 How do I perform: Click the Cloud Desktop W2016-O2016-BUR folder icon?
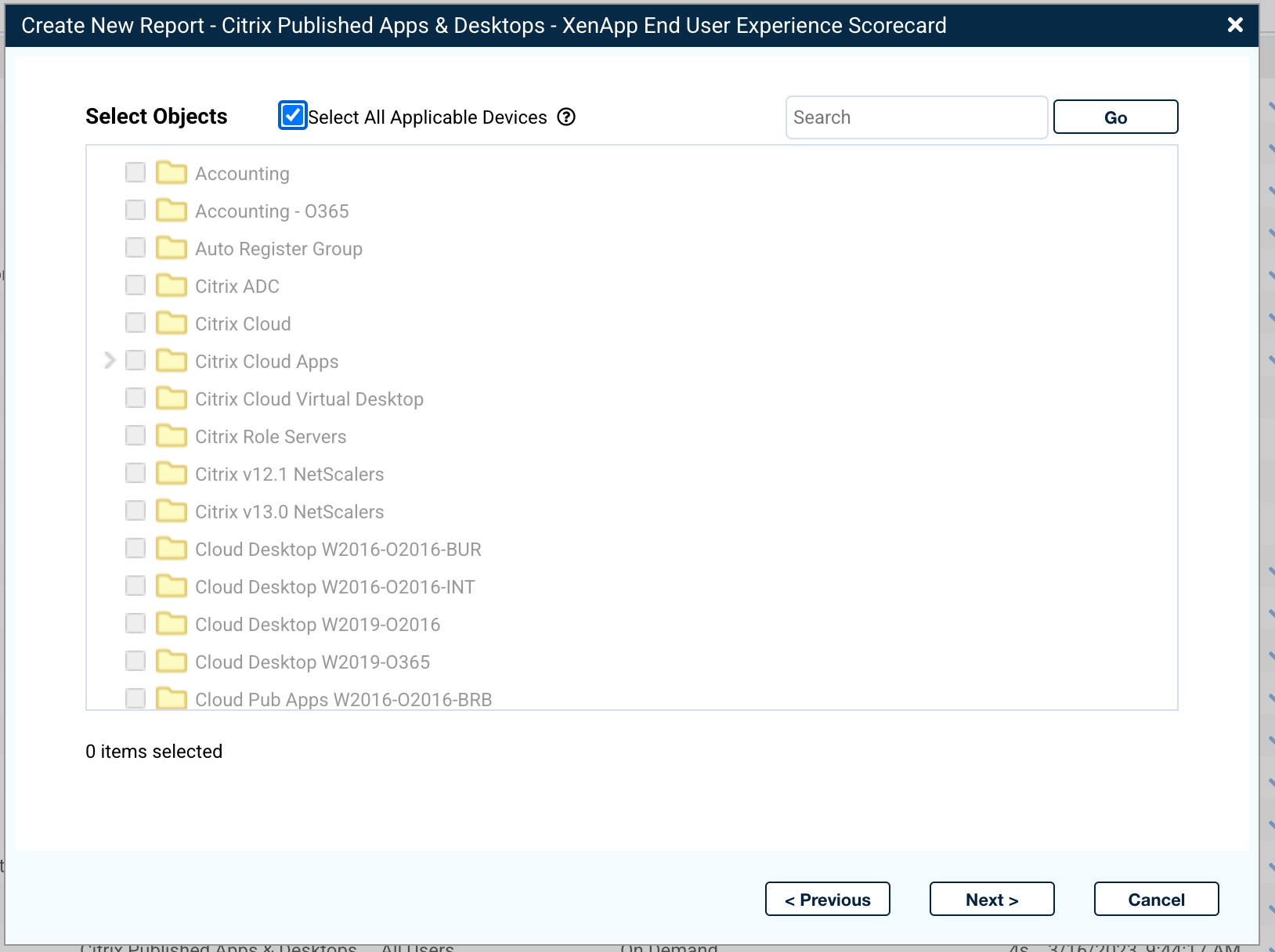[171, 548]
